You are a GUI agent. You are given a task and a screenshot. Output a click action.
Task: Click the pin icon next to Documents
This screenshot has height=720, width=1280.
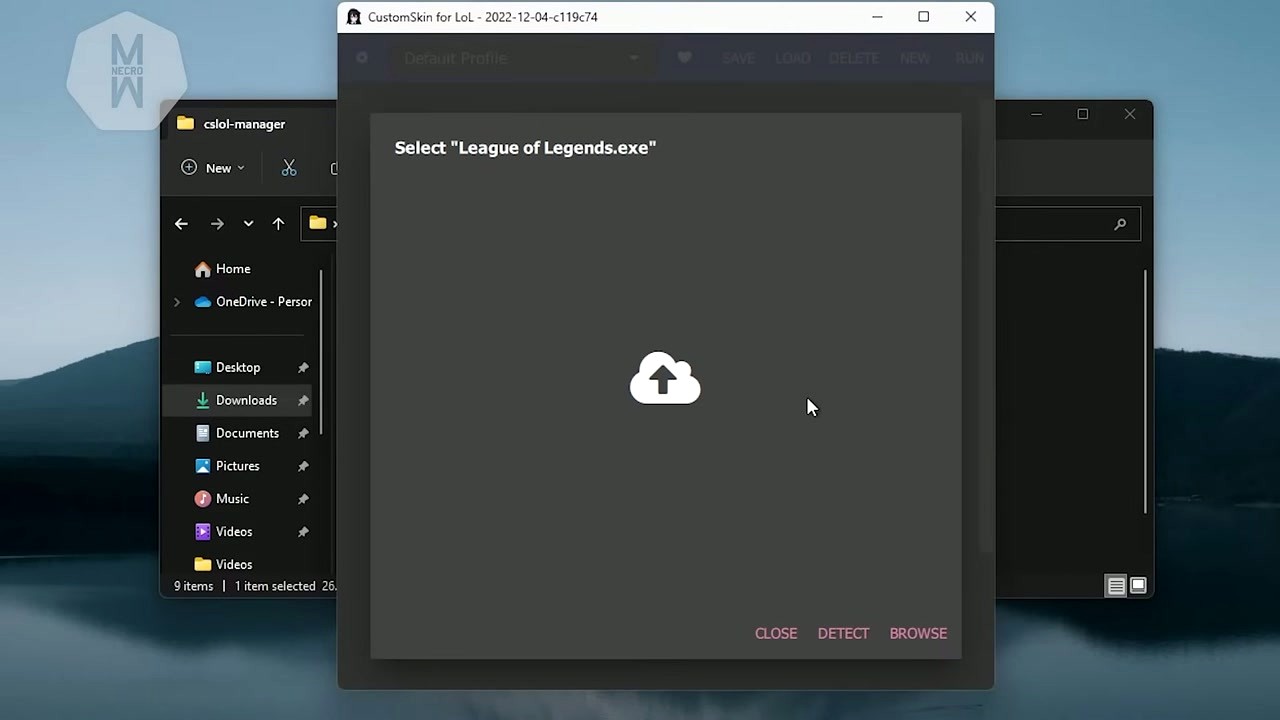(x=303, y=434)
